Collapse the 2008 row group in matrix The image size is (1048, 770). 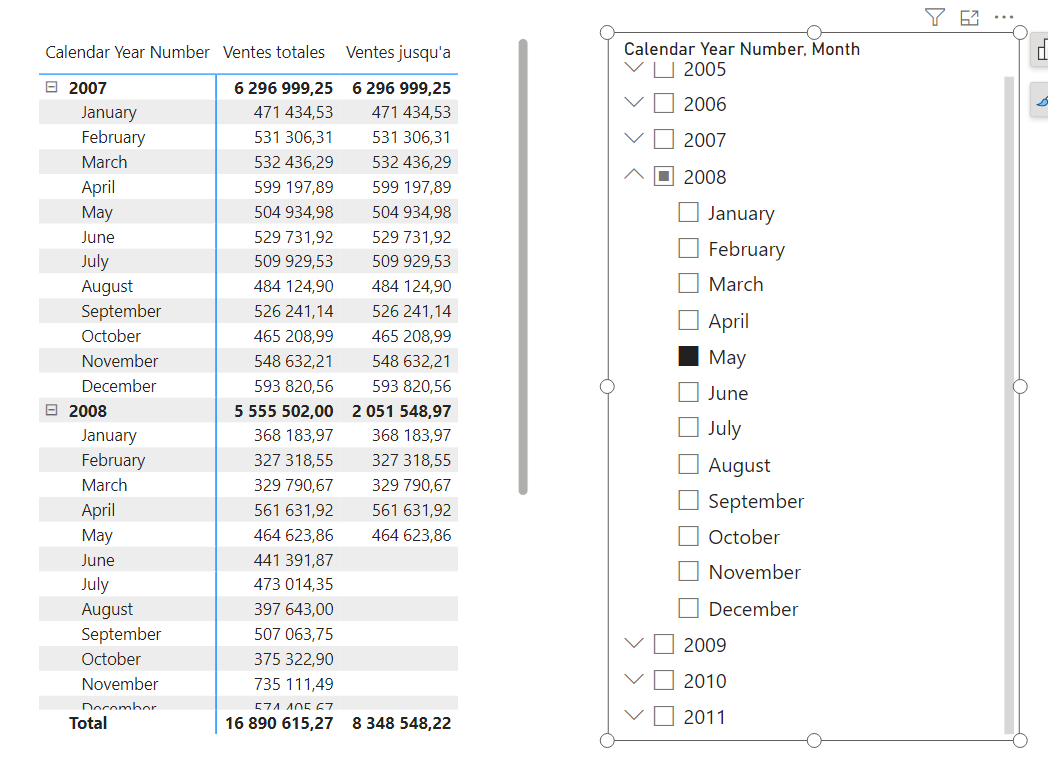[52, 411]
